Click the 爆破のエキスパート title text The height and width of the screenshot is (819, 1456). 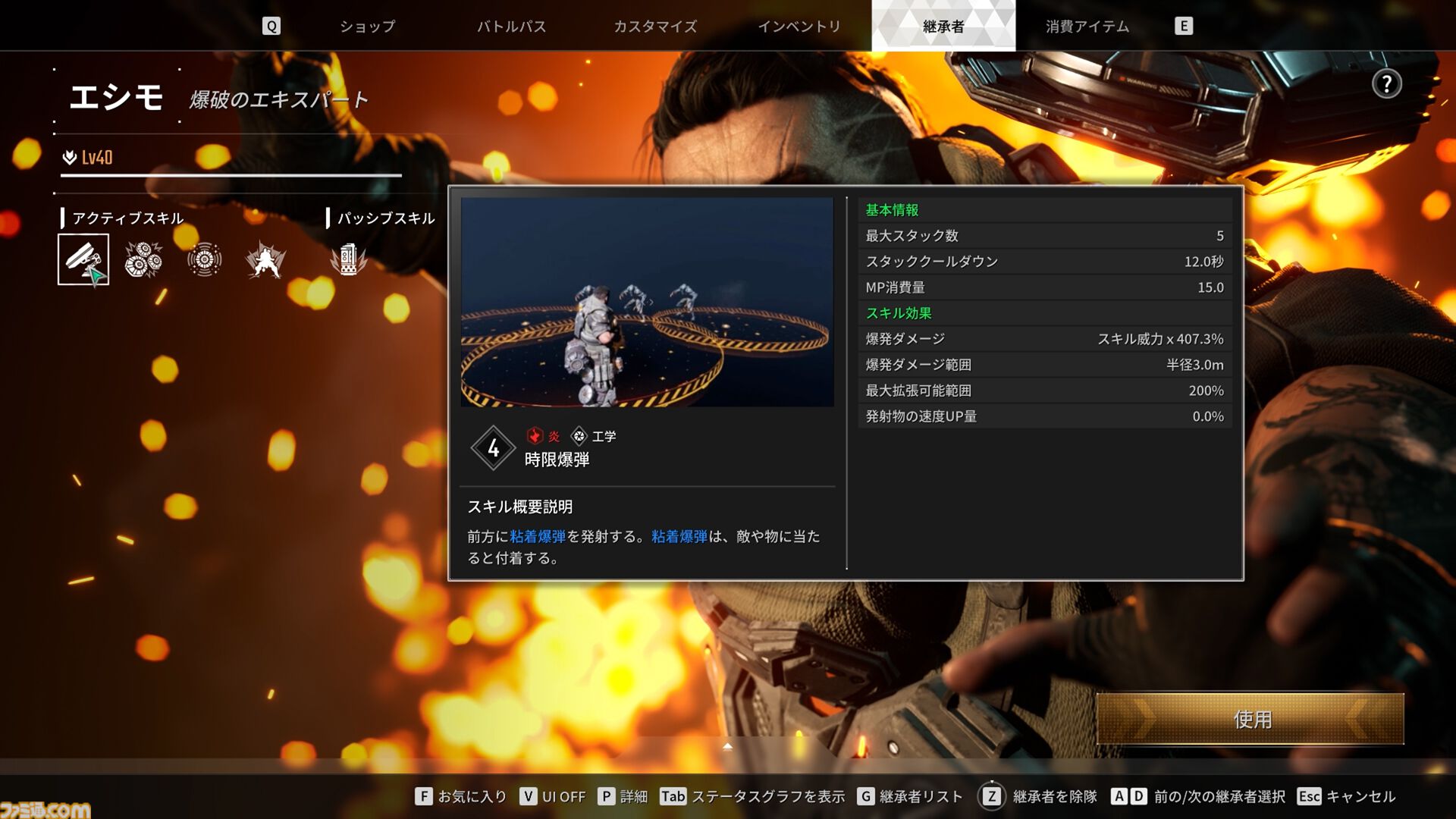[279, 99]
